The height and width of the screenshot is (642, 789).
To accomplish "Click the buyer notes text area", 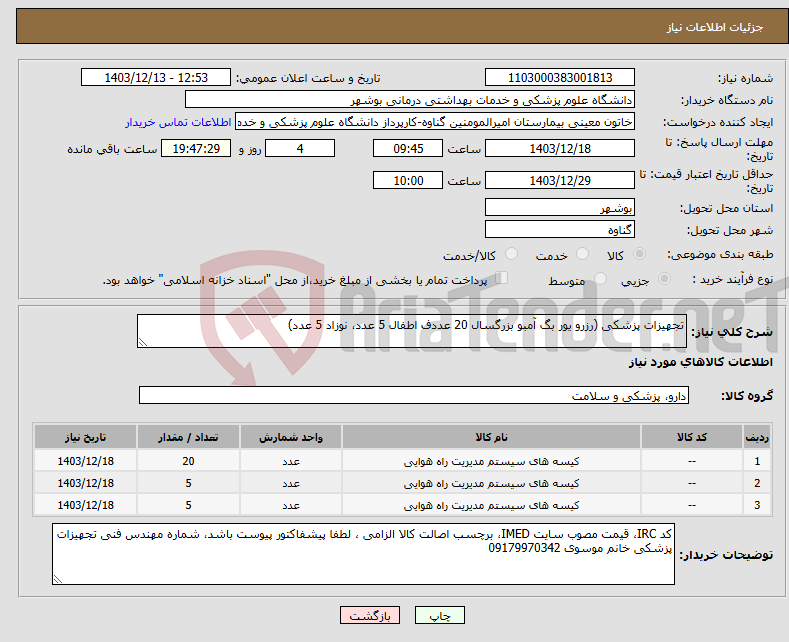I will 363,554.
